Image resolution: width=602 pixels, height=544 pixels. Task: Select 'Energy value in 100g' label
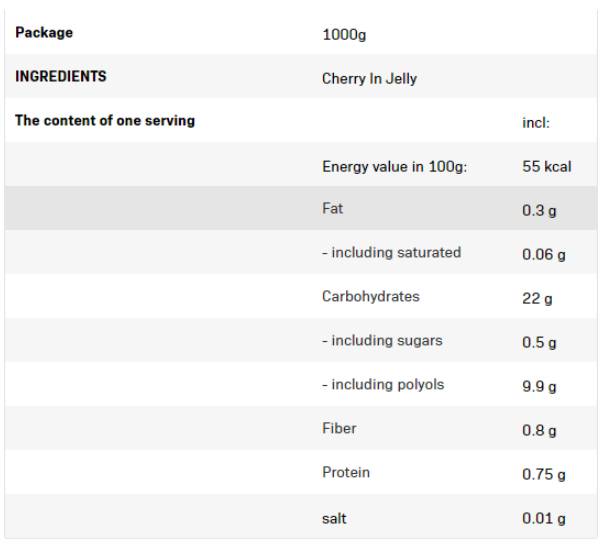point(394,166)
